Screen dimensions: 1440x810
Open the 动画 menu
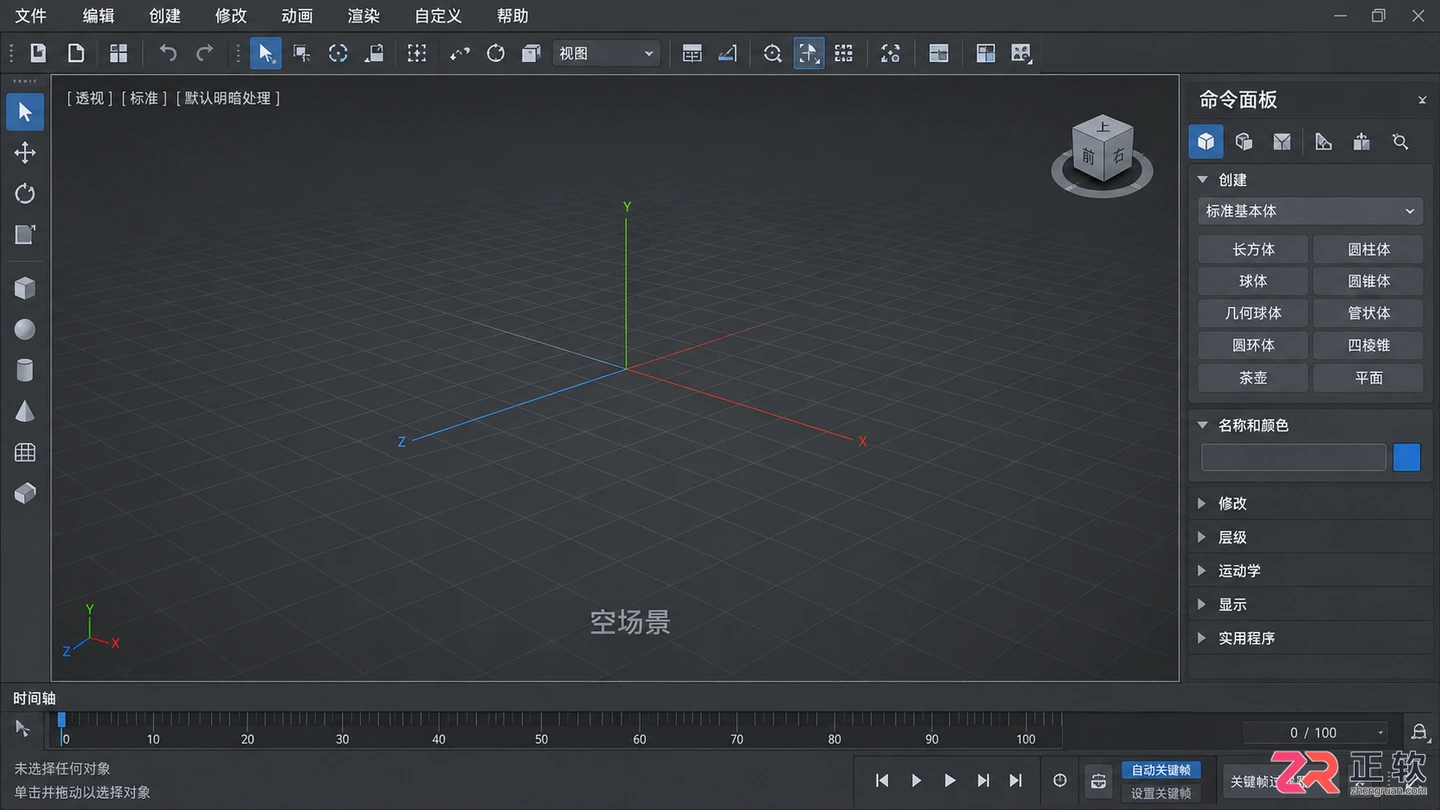[x=297, y=16]
